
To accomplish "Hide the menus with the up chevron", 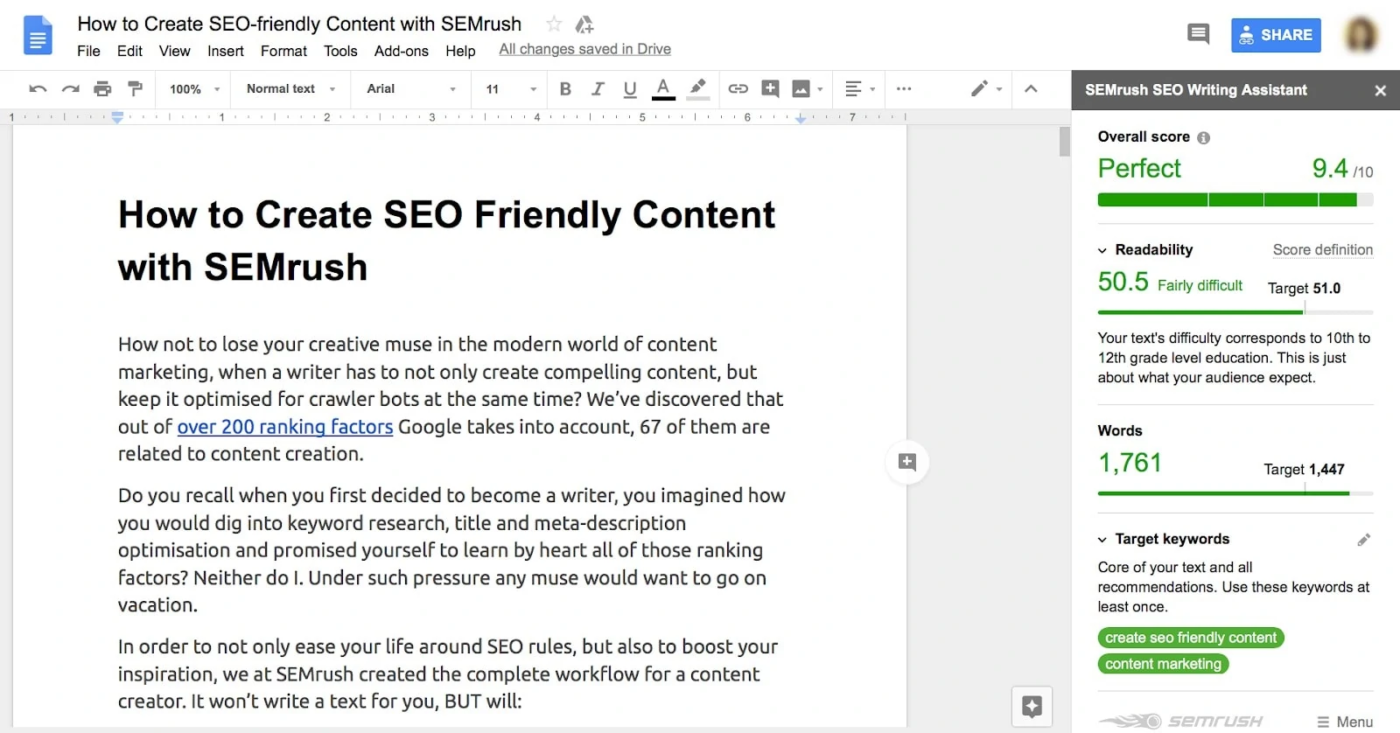I will 1031,89.
